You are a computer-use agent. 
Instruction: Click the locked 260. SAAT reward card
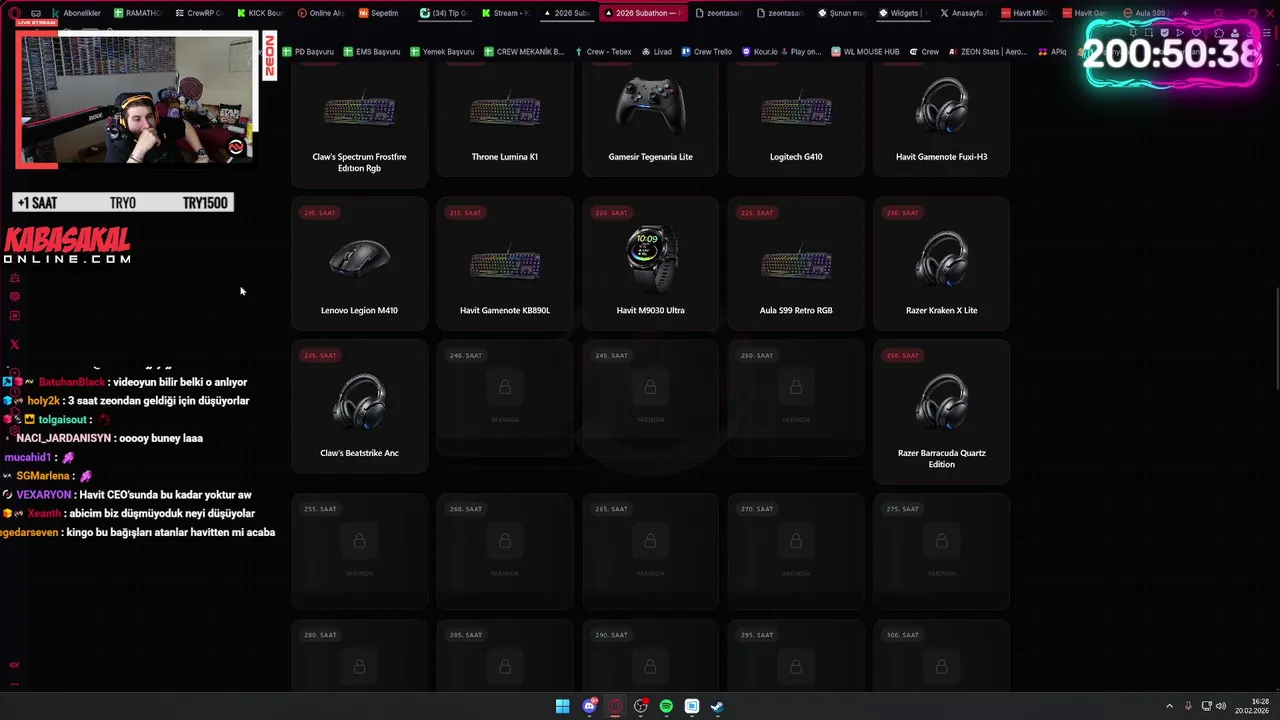[505, 552]
